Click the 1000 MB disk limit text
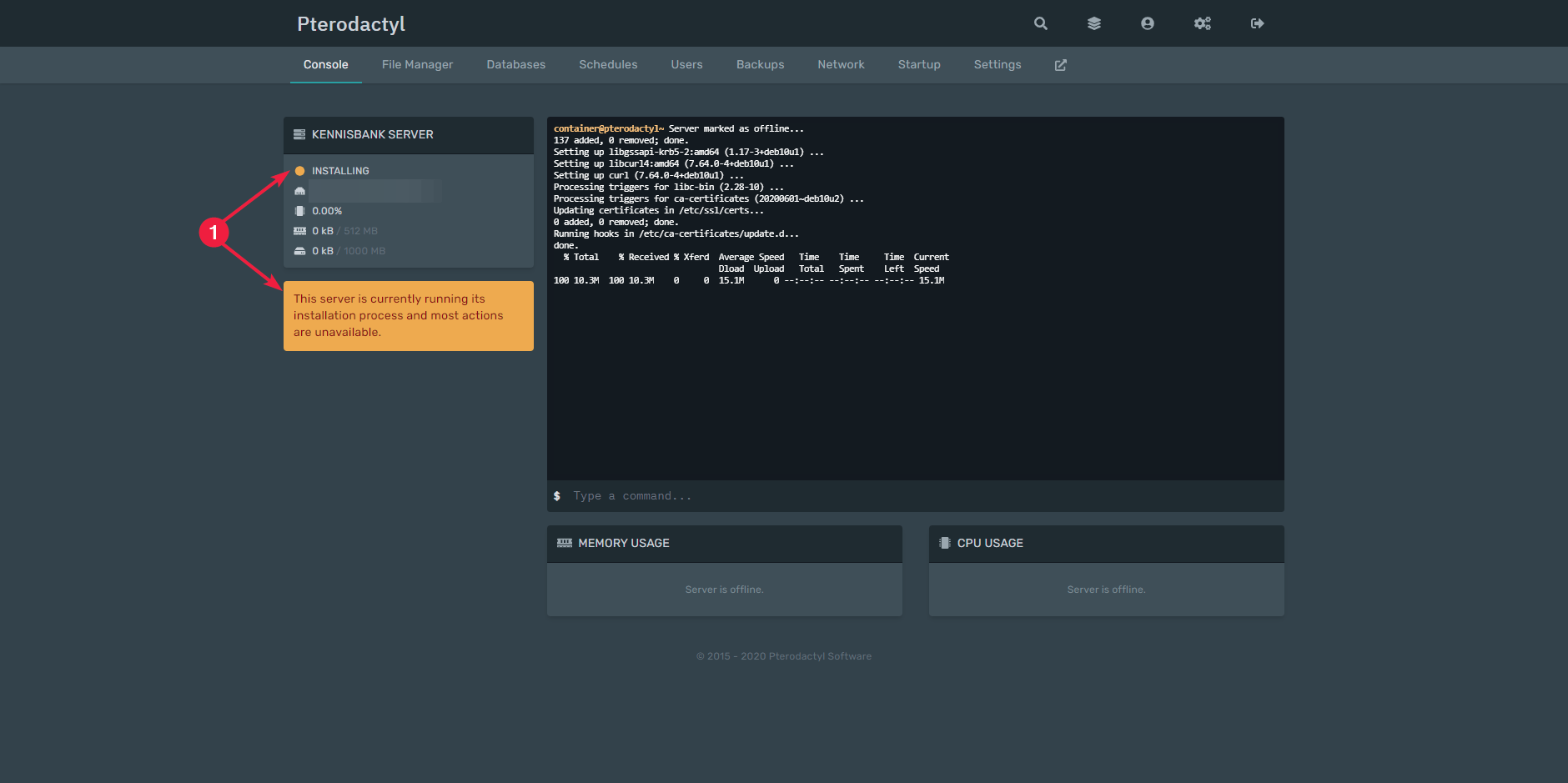Screen dimensions: 1568x783 364,251
